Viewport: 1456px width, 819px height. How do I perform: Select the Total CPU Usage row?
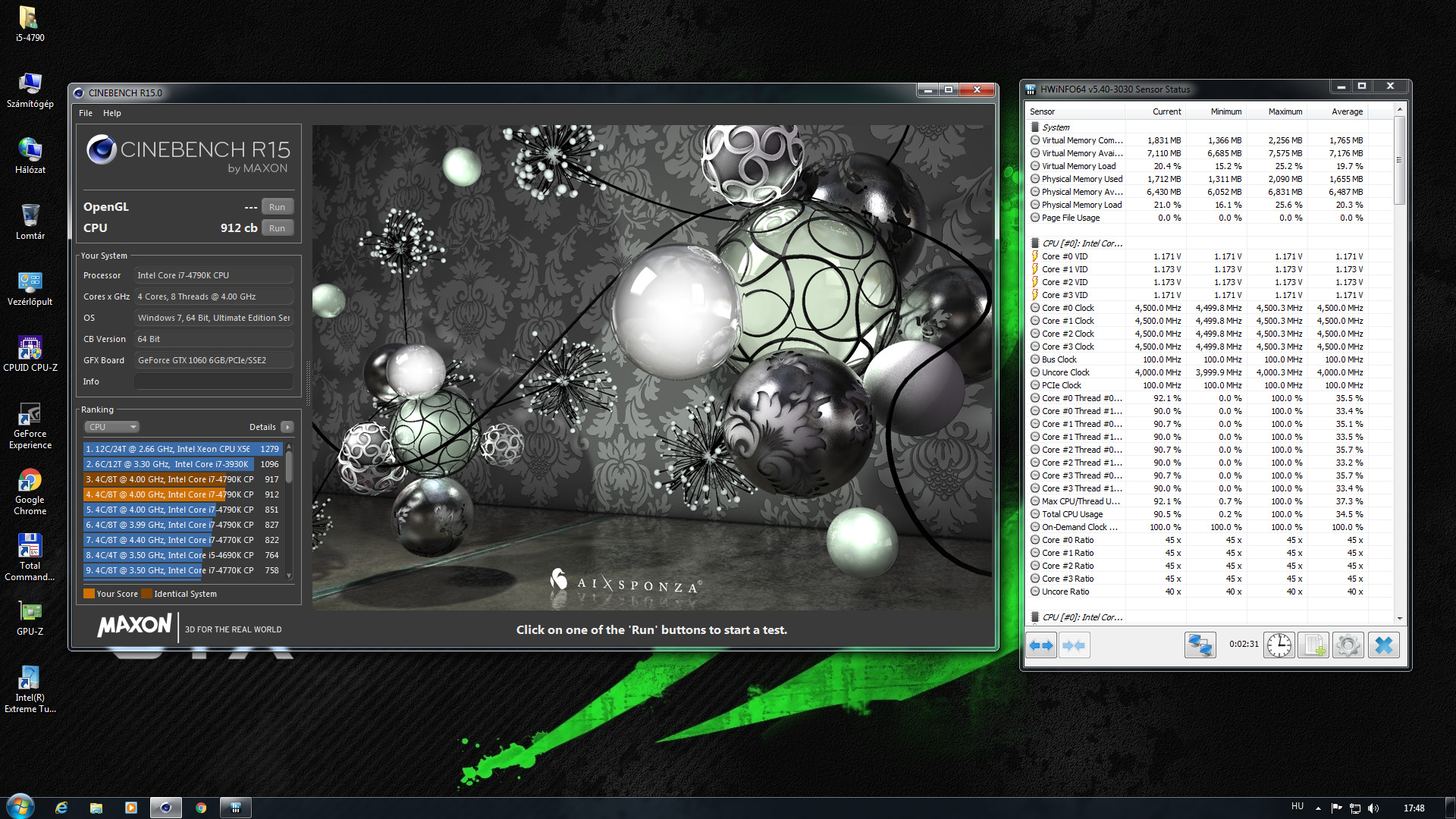[1210, 514]
